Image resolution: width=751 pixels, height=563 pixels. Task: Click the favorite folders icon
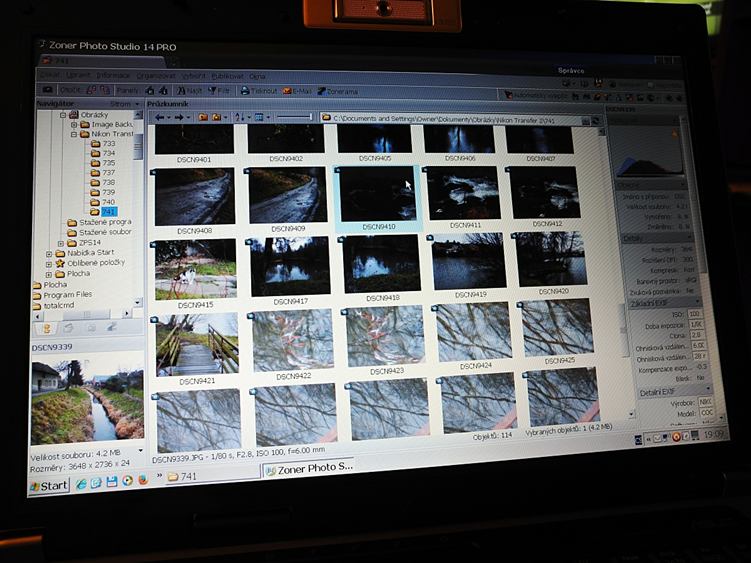click(216, 117)
